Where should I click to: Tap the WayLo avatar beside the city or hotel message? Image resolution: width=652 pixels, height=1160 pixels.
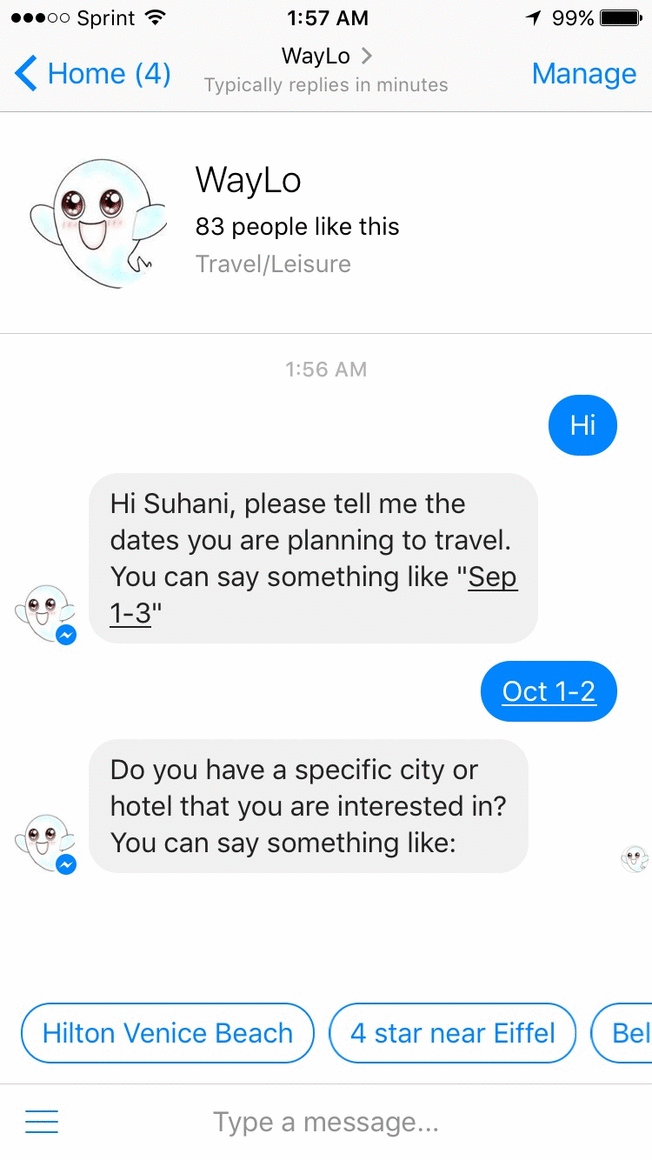(x=45, y=843)
